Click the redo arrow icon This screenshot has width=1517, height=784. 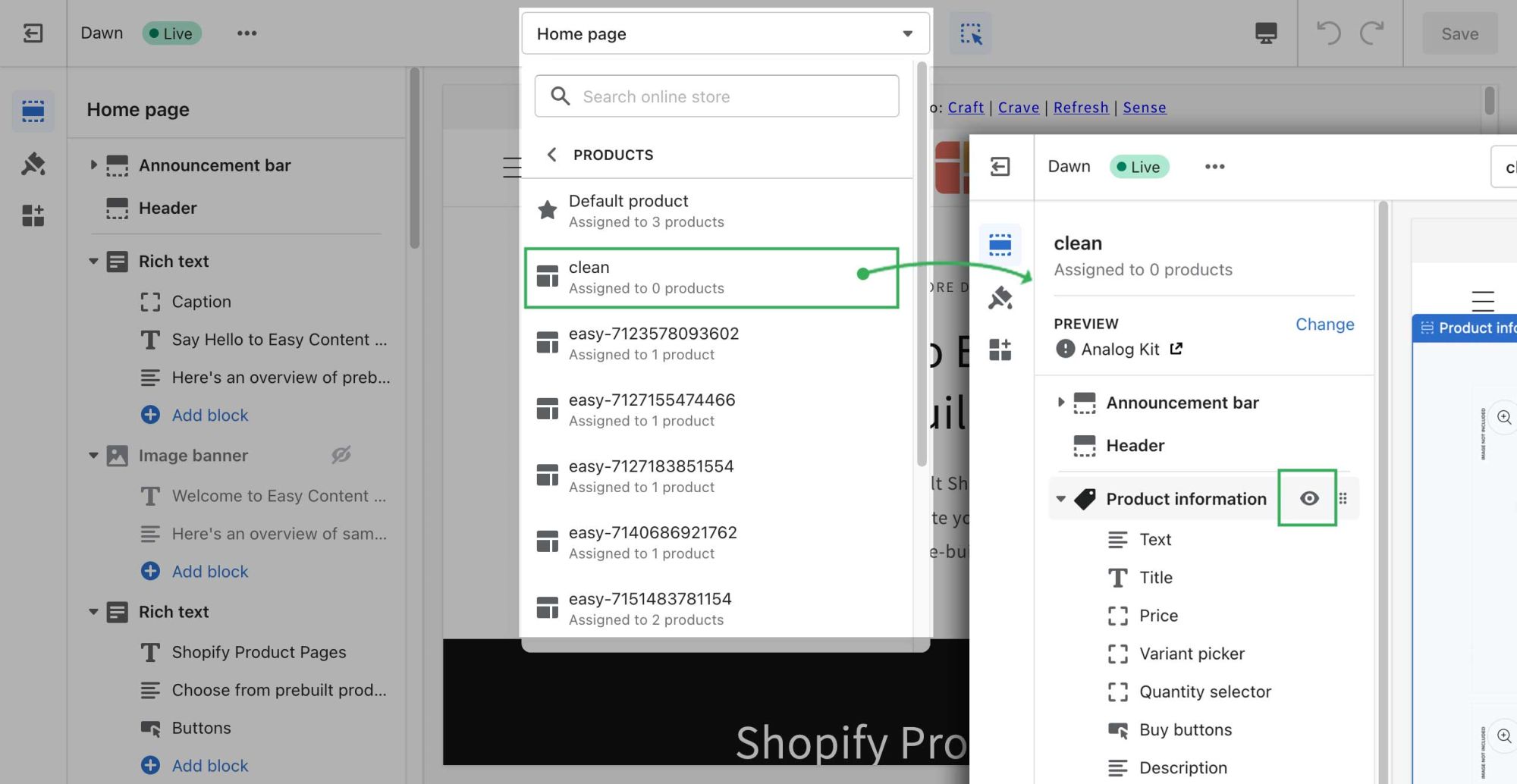pyautogui.click(x=1371, y=33)
